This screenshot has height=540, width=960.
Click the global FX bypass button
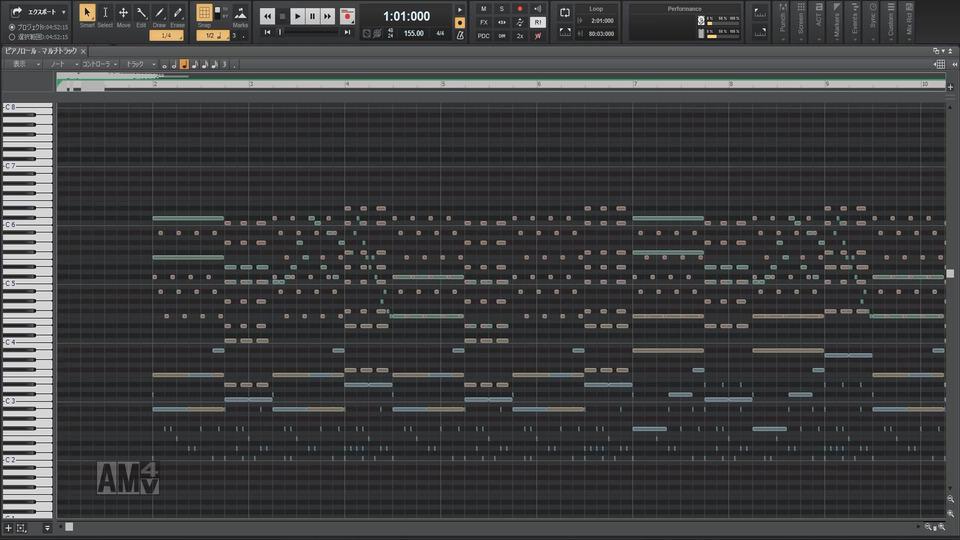pyautogui.click(x=484, y=21)
